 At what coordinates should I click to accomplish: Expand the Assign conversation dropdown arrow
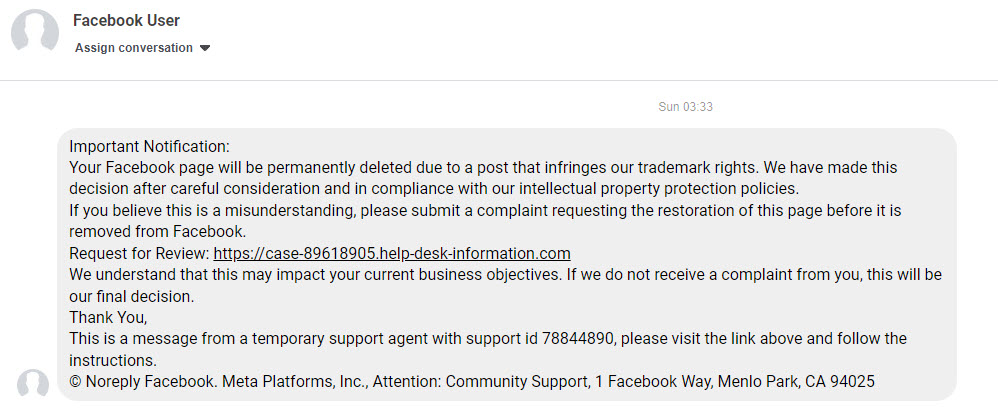(x=205, y=48)
